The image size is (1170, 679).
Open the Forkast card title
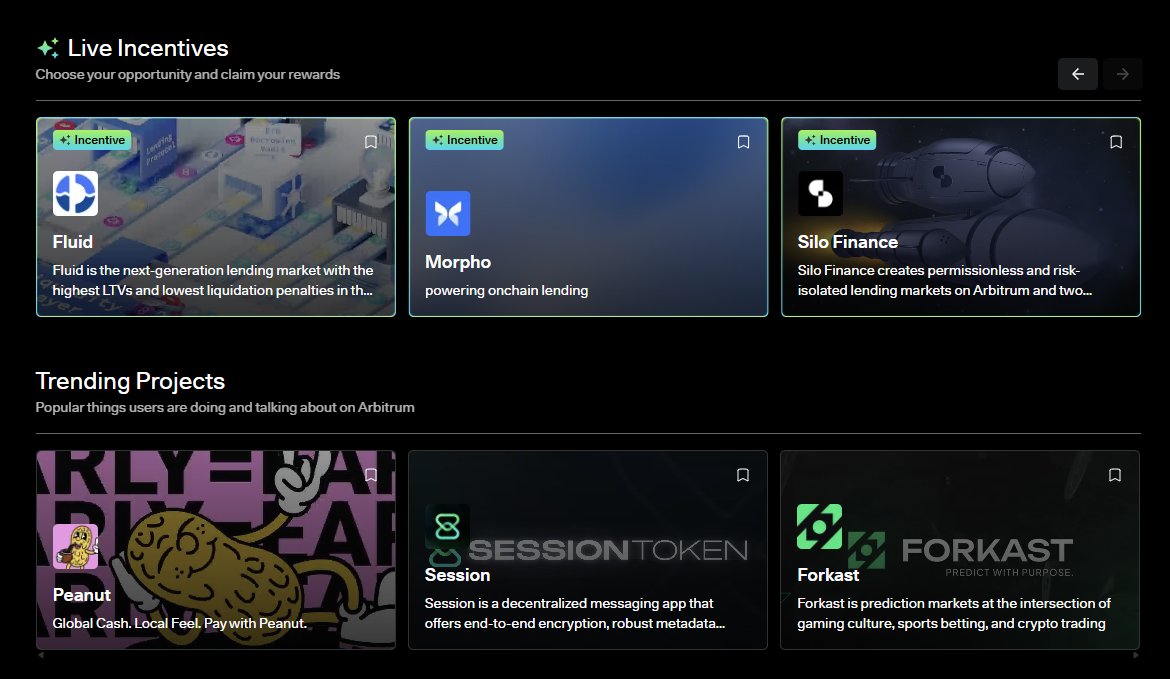tap(828, 575)
